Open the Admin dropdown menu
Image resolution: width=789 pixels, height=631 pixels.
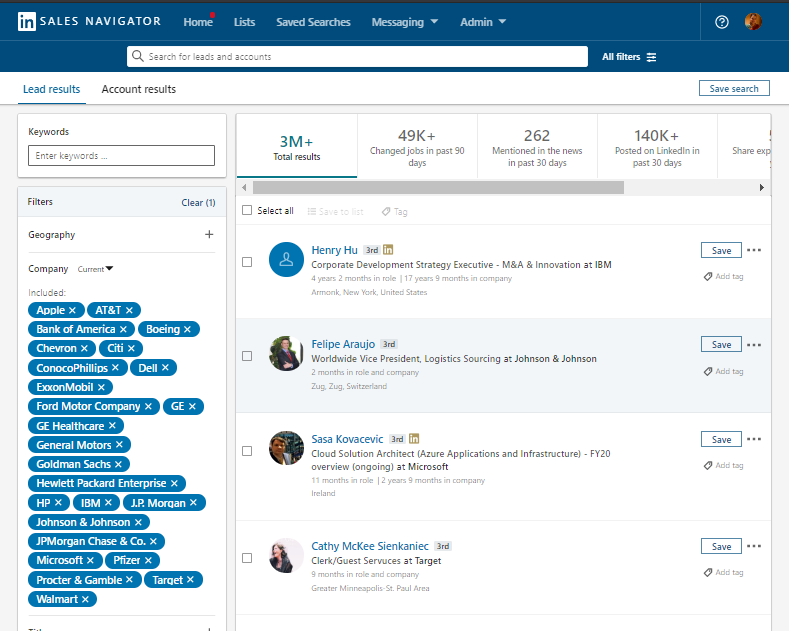(483, 22)
